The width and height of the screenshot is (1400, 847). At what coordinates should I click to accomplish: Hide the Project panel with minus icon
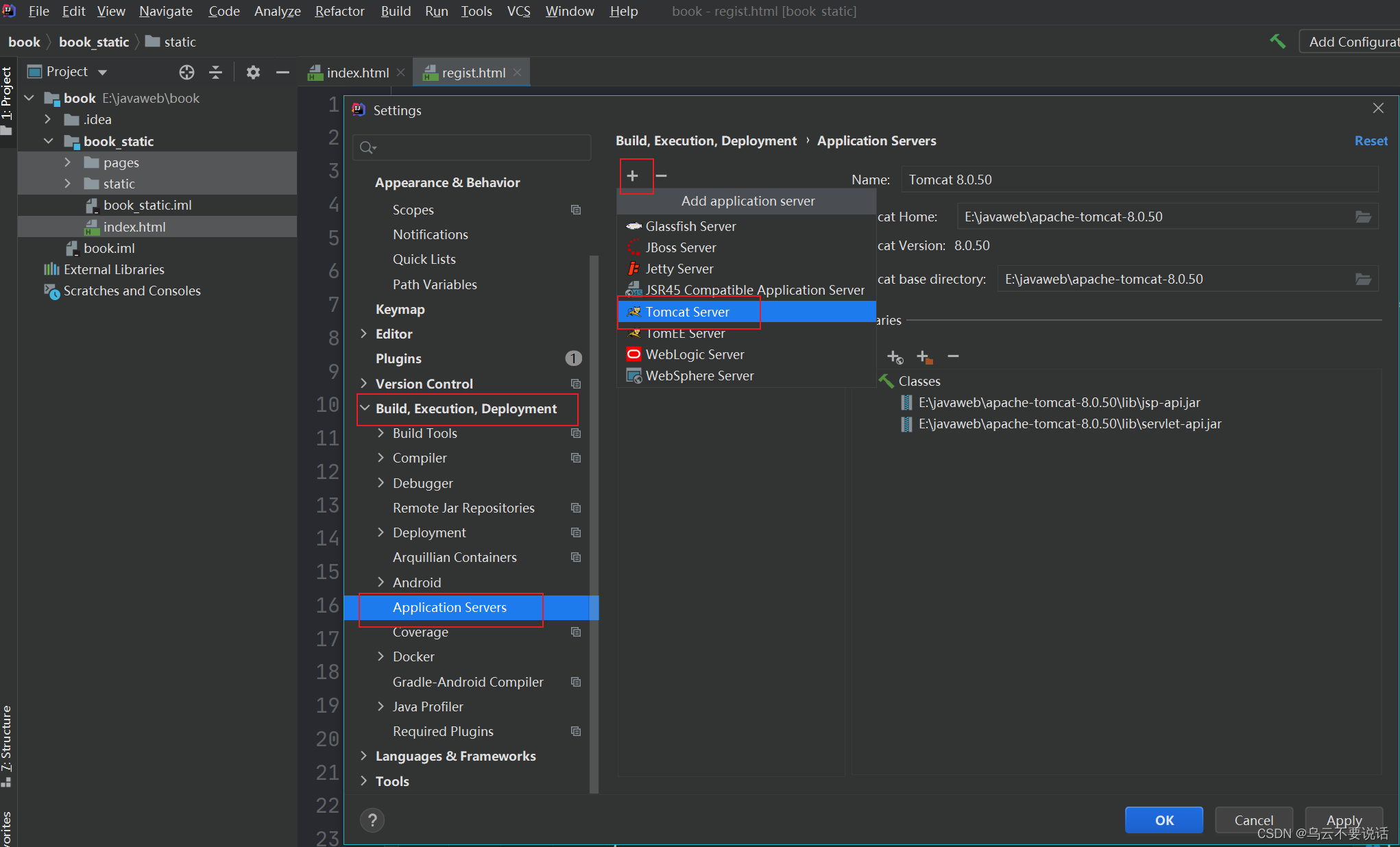click(x=282, y=72)
